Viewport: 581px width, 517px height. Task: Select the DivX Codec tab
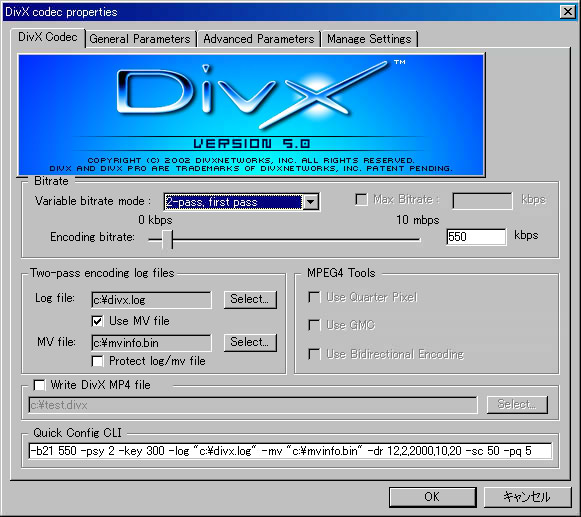48,37
